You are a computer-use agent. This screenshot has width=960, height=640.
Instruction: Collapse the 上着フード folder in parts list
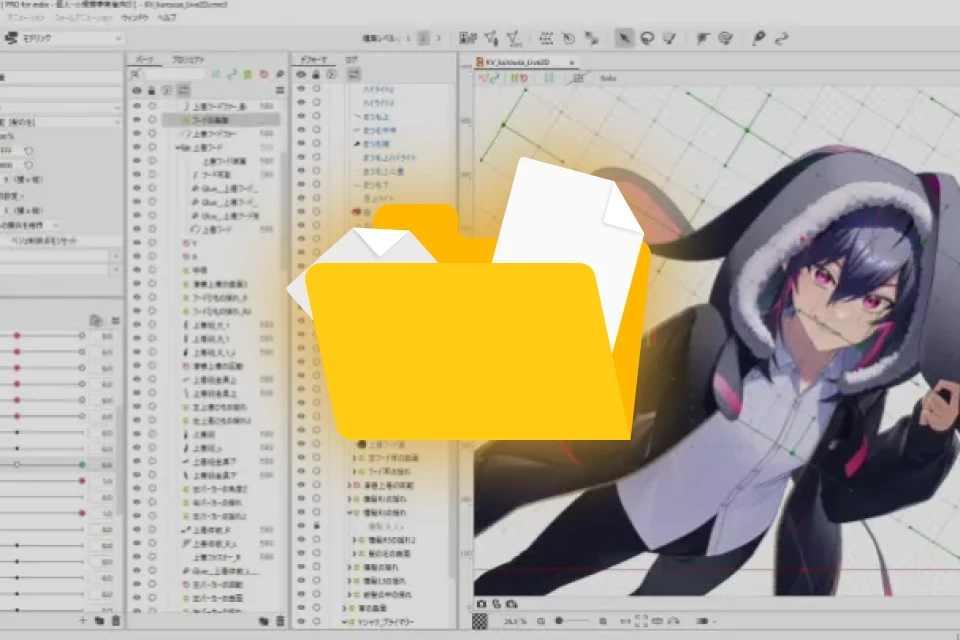178,148
